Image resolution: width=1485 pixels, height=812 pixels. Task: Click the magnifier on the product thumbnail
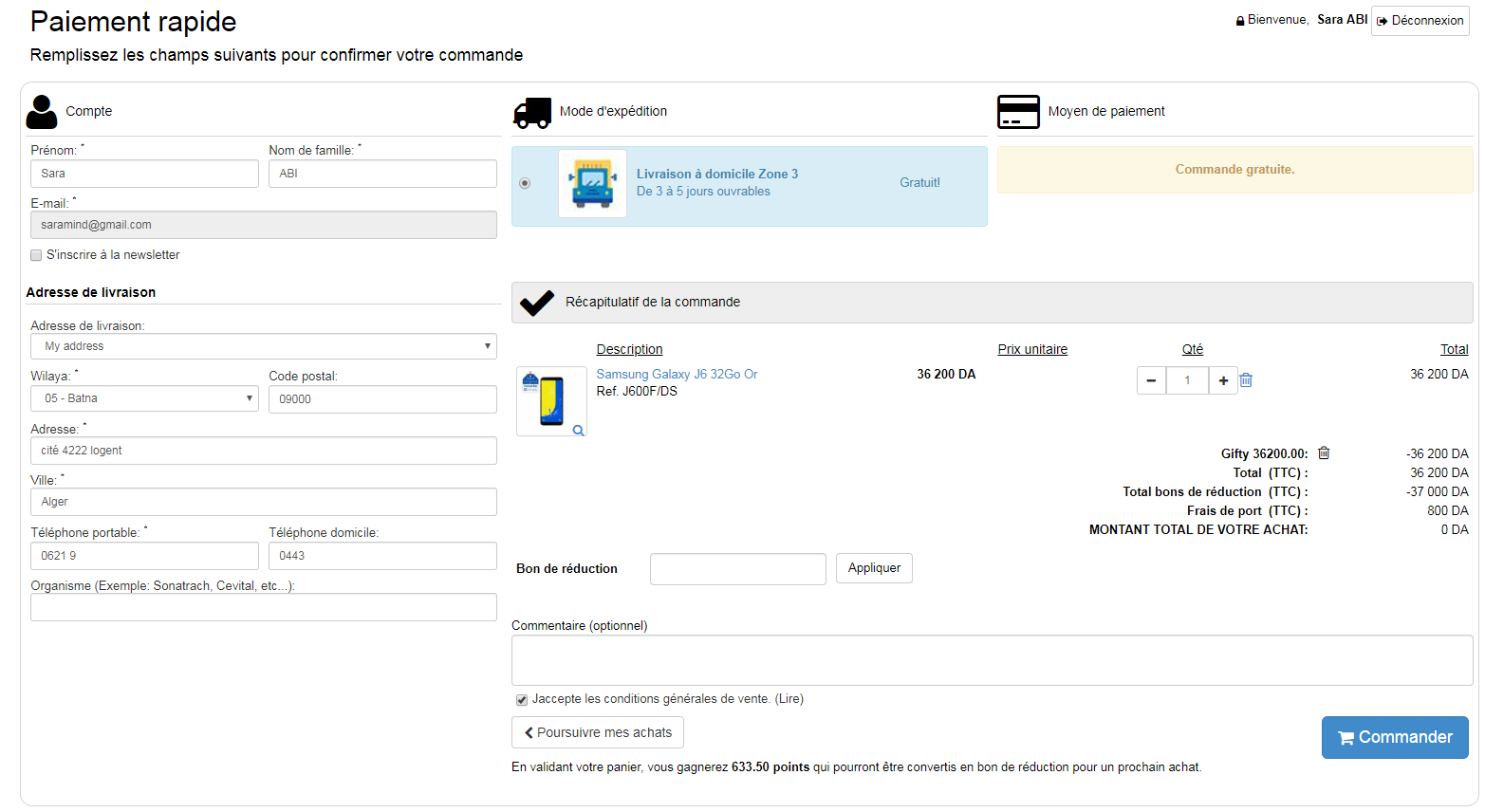(578, 431)
